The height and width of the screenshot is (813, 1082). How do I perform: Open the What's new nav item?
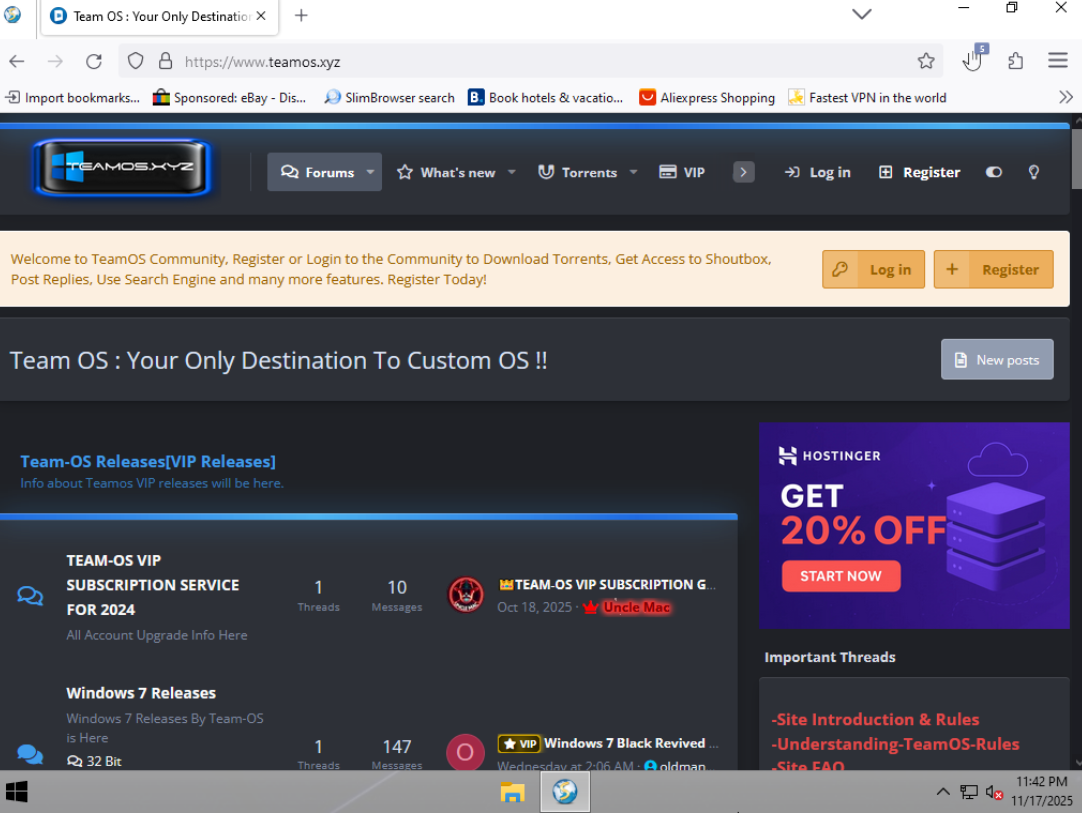pyautogui.click(x=446, y=172)
